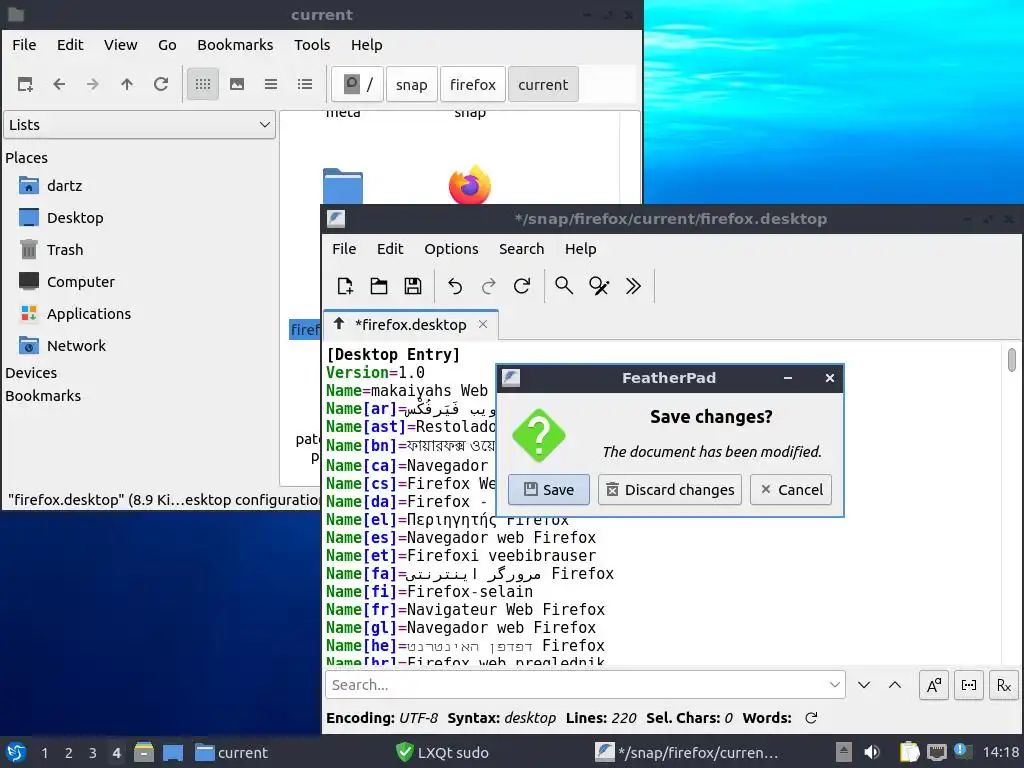The width and height of the screenshot is (1024, 768).
Task: Close the *firefox.desktop tab
Action: [483, 324]
